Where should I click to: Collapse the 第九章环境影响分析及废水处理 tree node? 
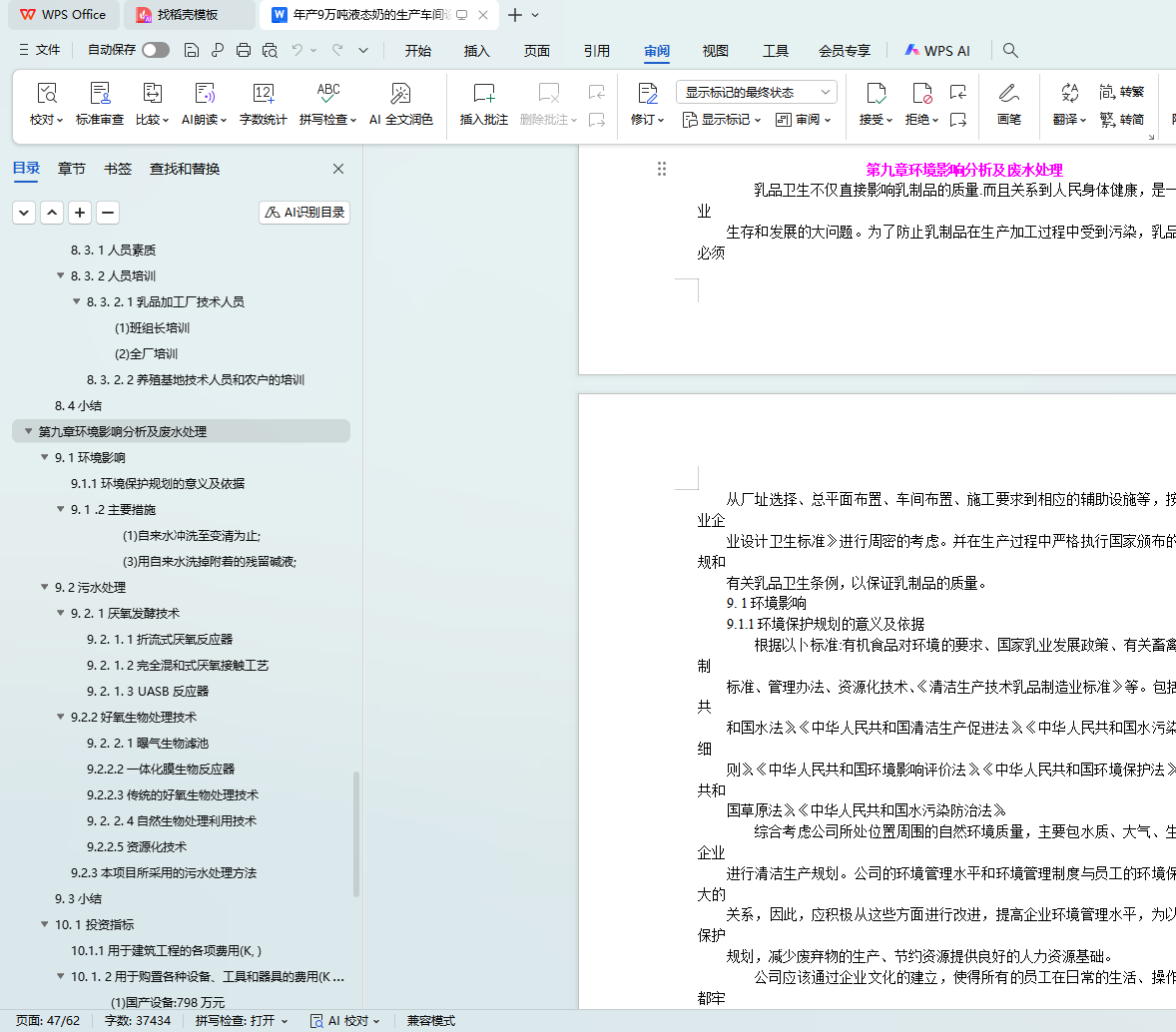coord(28,431)
